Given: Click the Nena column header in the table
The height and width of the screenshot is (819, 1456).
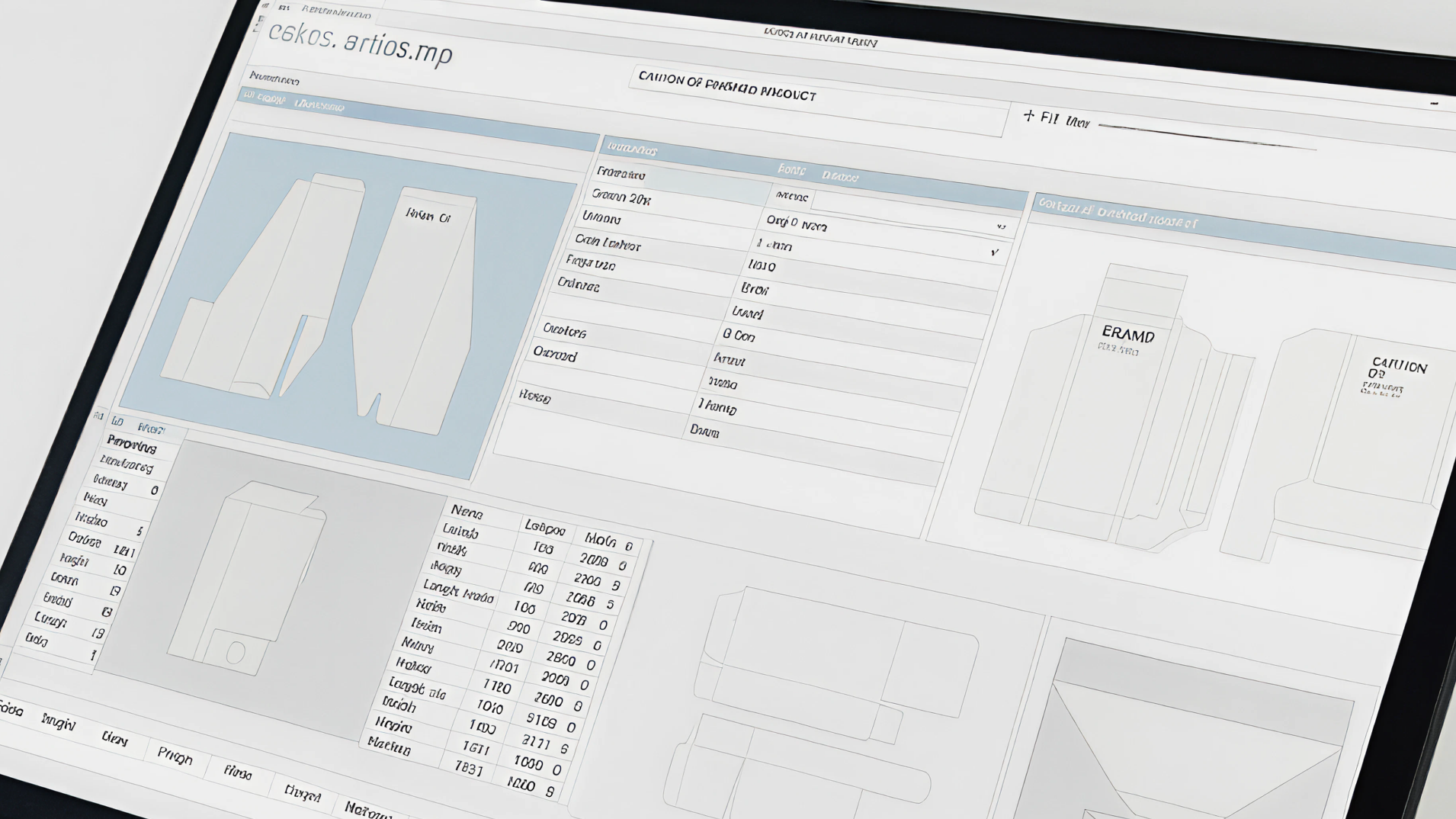Looking at the screenshot, I should pyautogui.click(x=467, y=512).
